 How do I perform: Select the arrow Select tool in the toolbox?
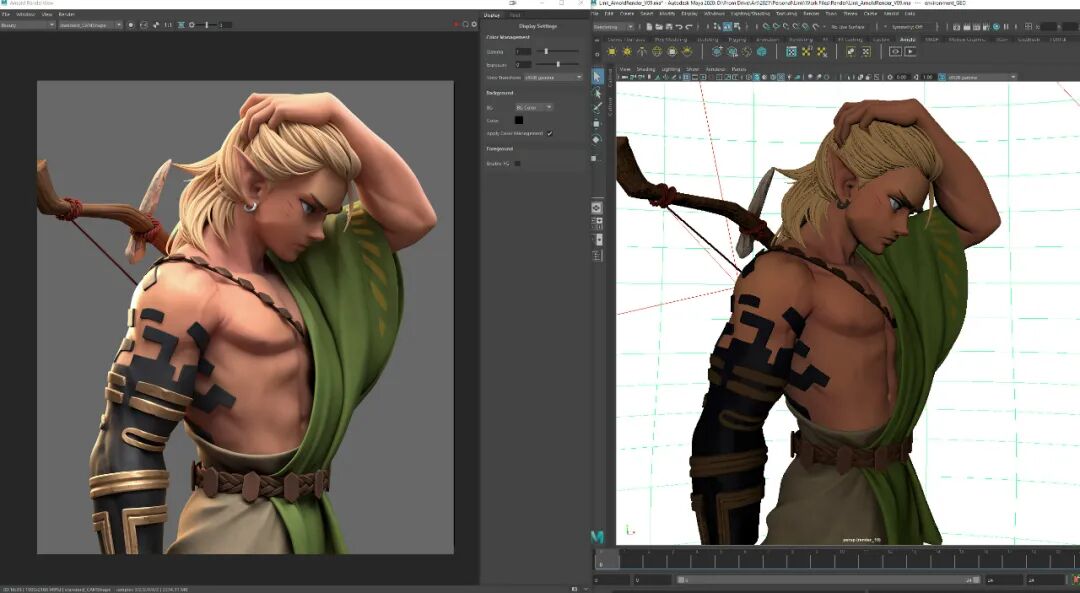(x=597, y=76)
